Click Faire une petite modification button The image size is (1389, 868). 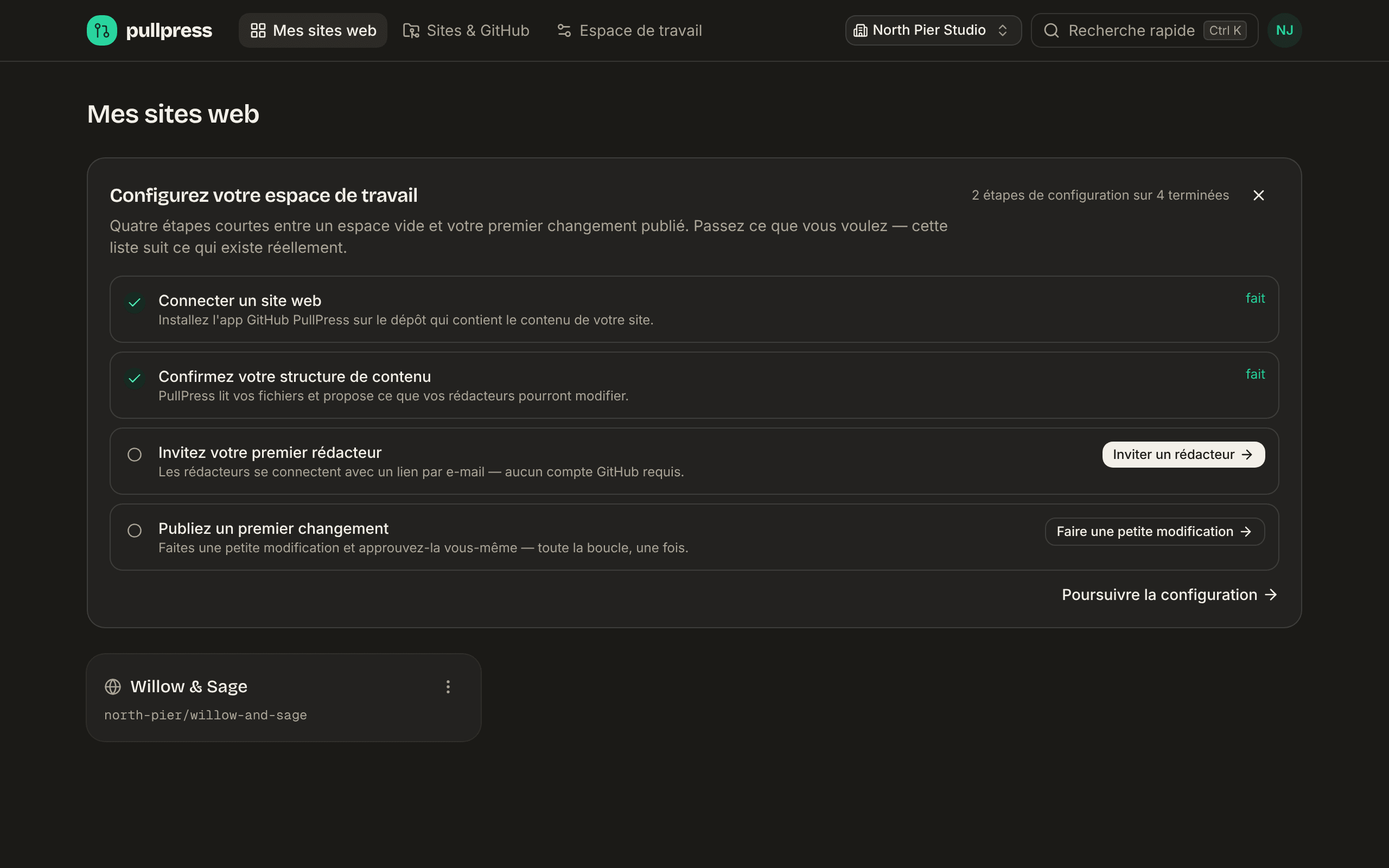coord(1155,532)
